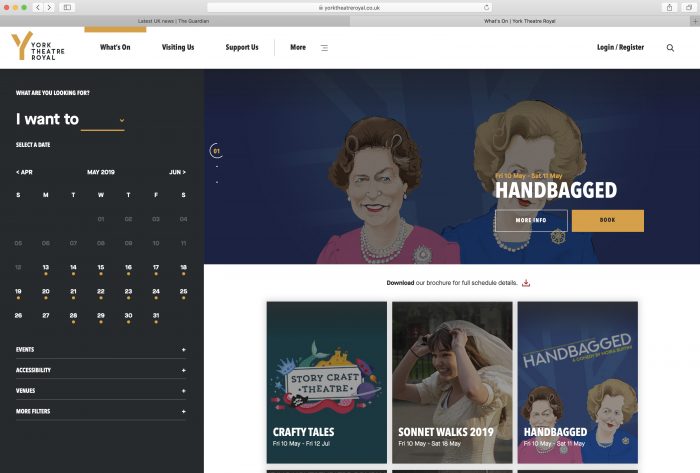Show all tabs icon in Safari

[x=689, y=7]
